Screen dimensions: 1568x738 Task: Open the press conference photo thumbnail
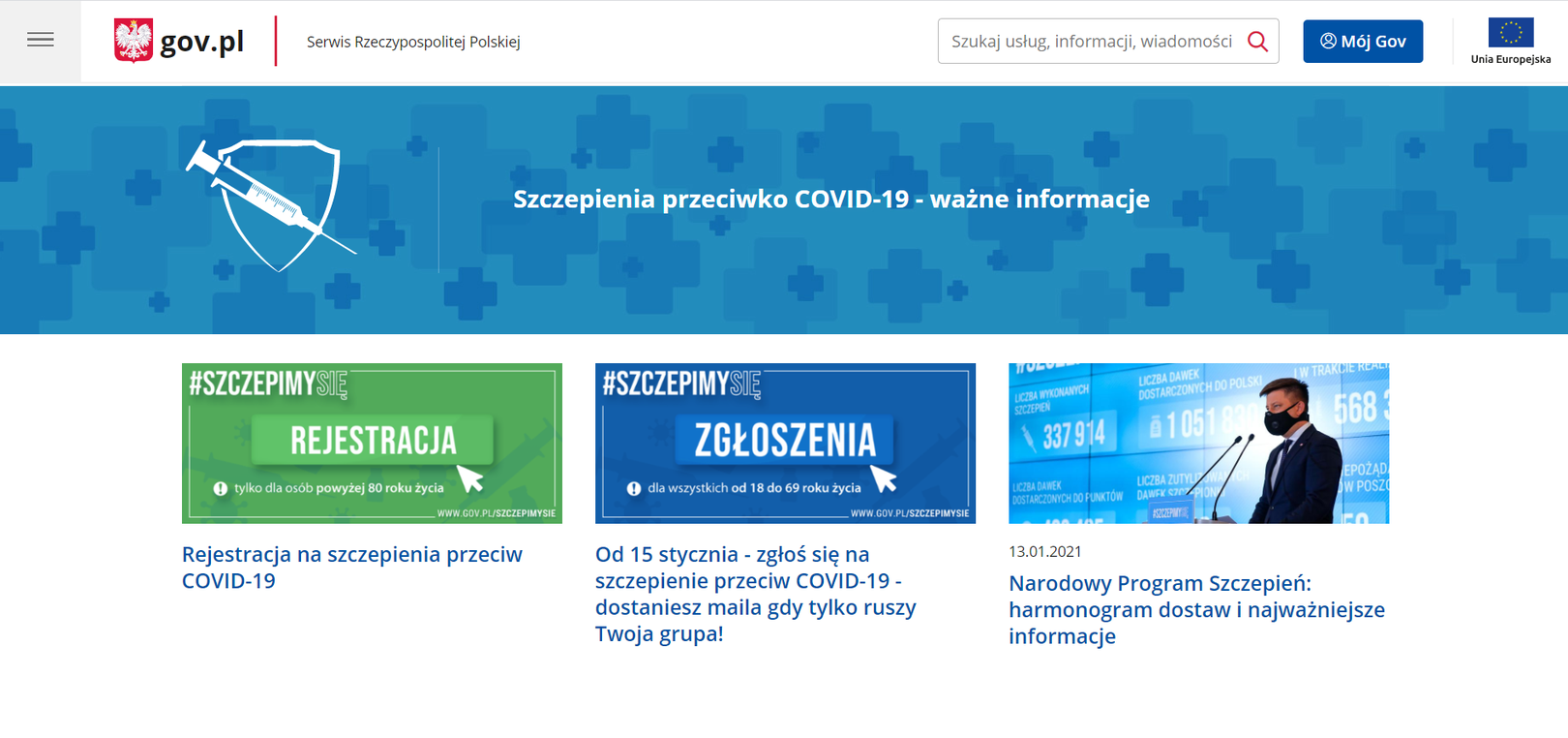click(1198, 444)
